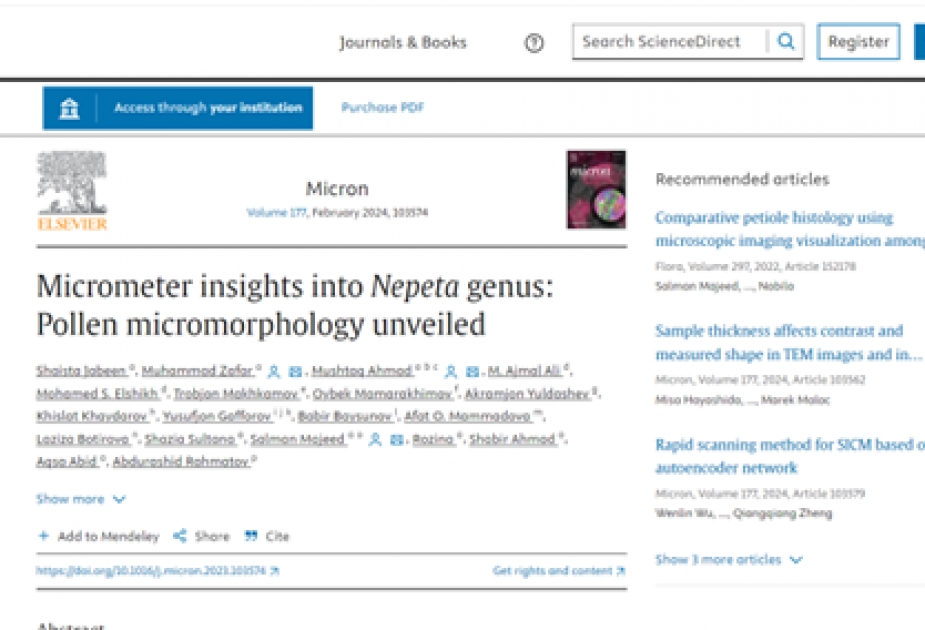The width and height of the screenshot is (925, 630).
Task: Open Muhammad Zafar's author profile icon
Action: [x=274, y=372]
